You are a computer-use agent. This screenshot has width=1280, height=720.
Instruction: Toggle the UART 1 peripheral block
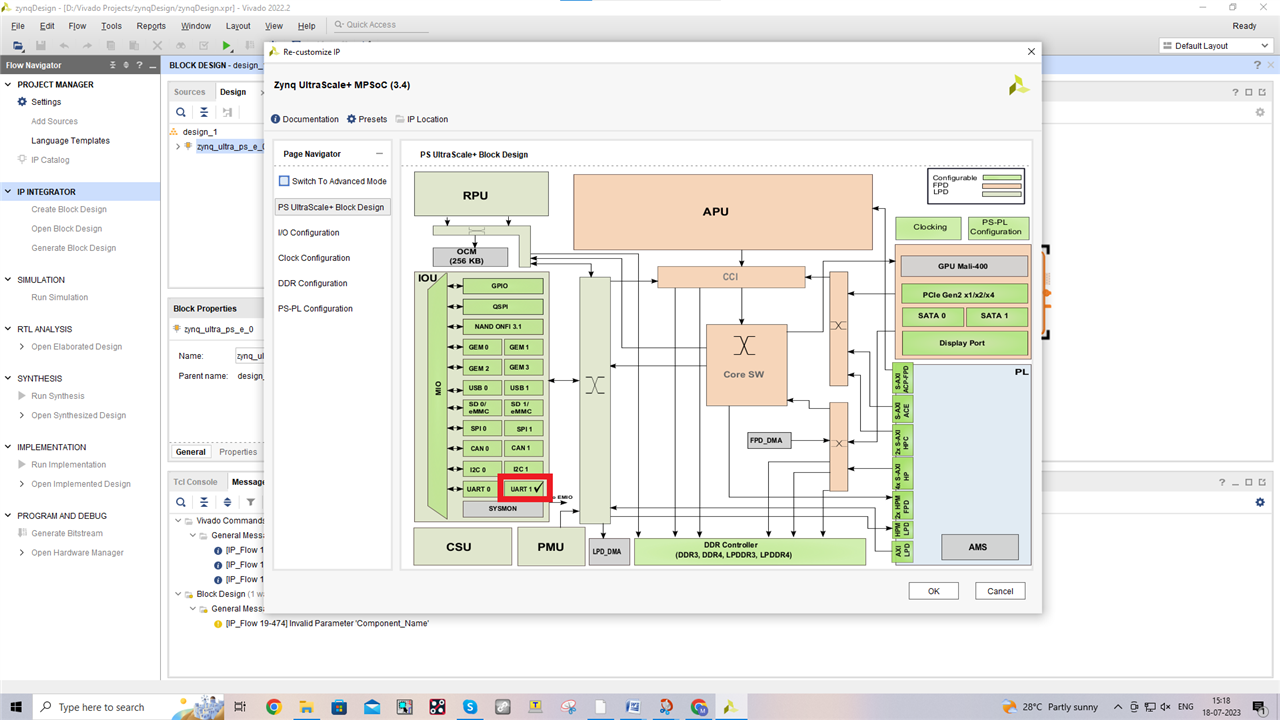525,488
